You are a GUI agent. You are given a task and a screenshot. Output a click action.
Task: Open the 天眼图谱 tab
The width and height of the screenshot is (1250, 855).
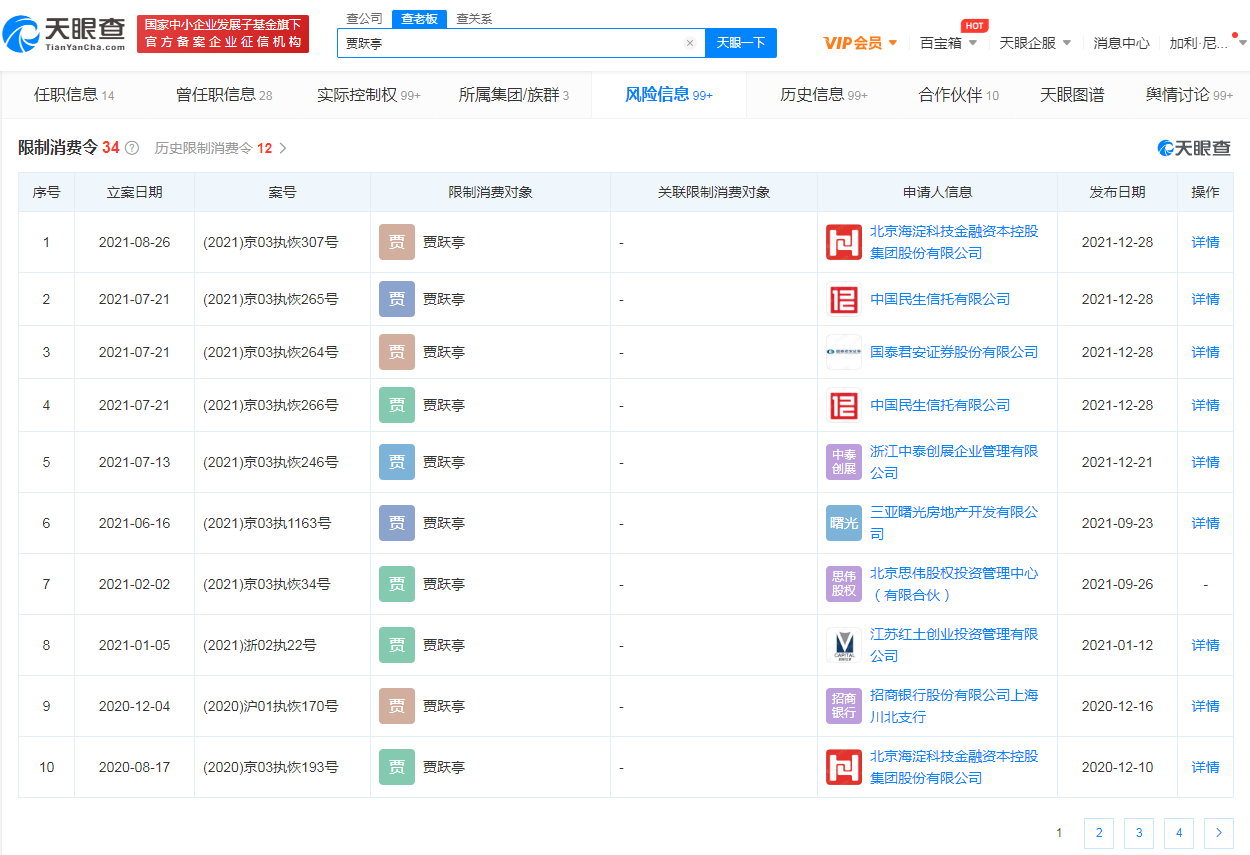click(1072, 95)
